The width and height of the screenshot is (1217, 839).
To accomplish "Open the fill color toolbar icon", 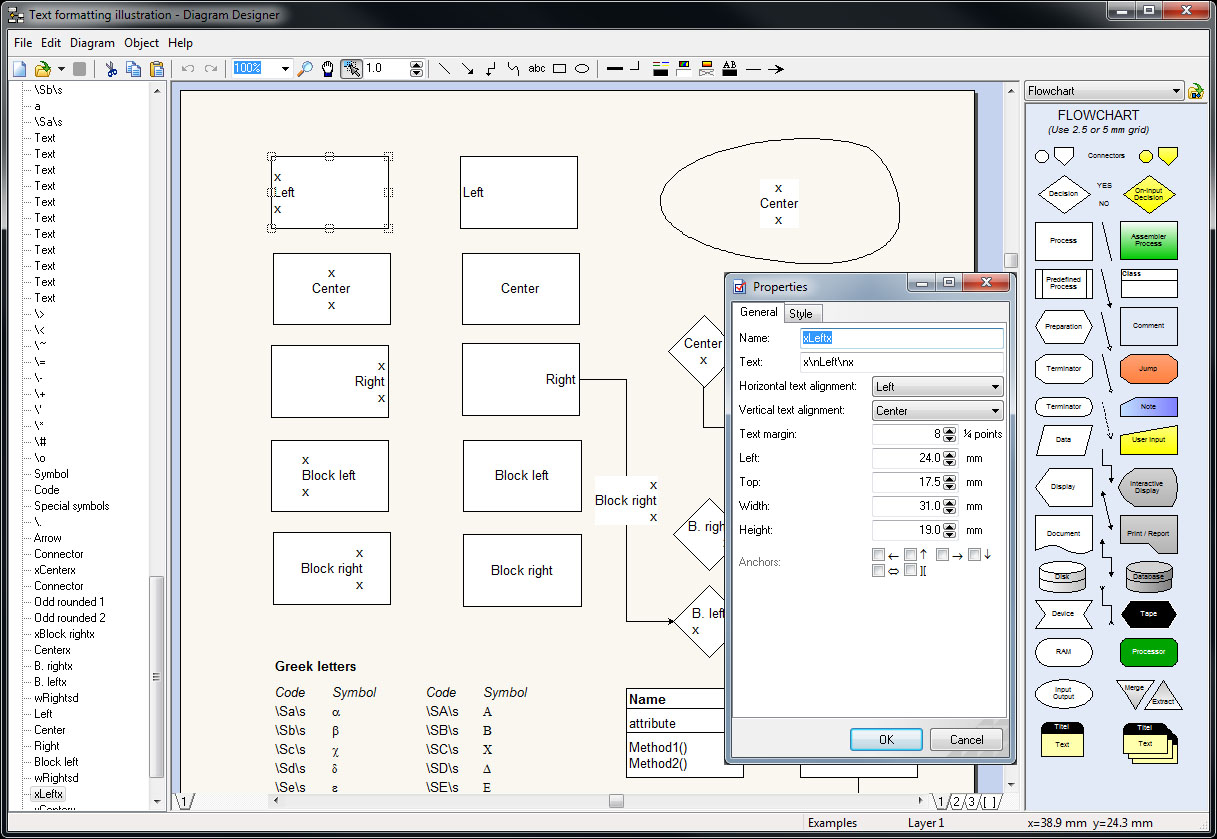I will click(x=684, y=69).
